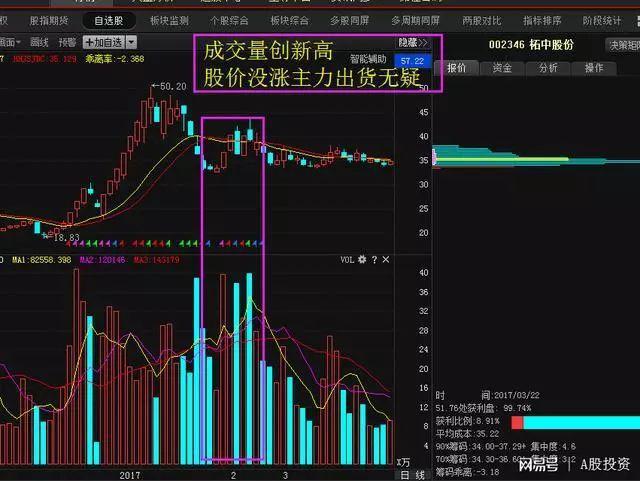
Task: Click 指标排序 menu item
Action: 542,21
